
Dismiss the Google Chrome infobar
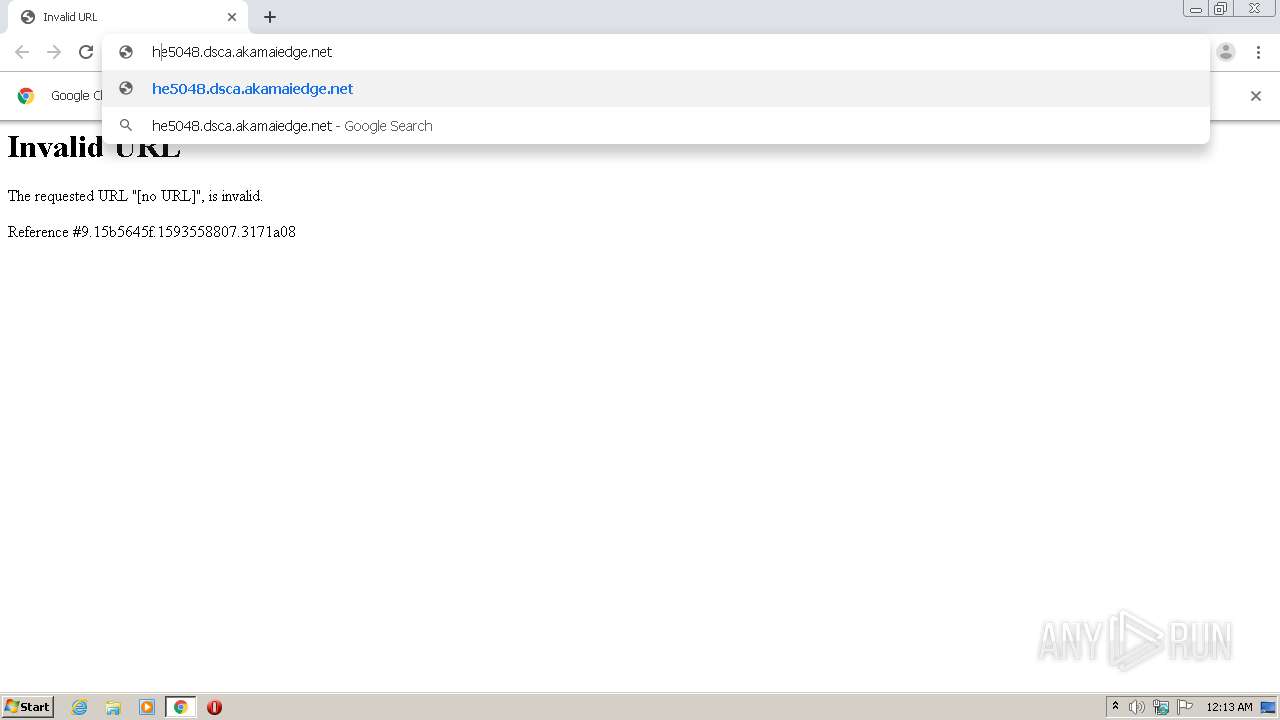(x=1256, y=96)
